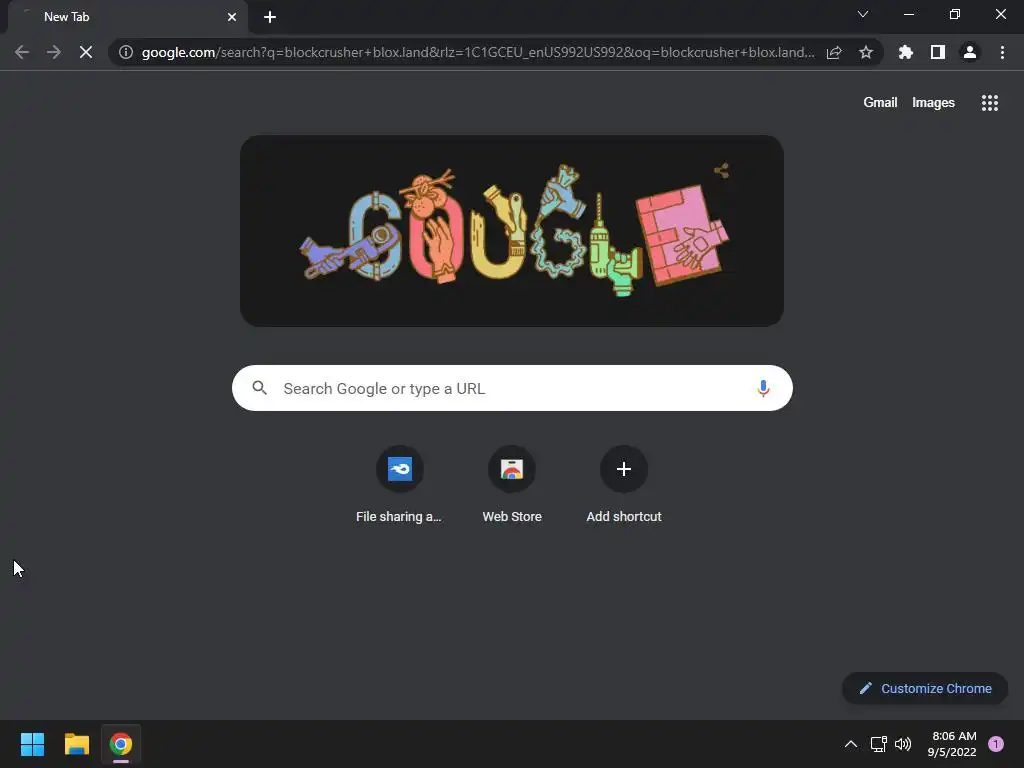Show hidden system tray icons

pos(851,744)
